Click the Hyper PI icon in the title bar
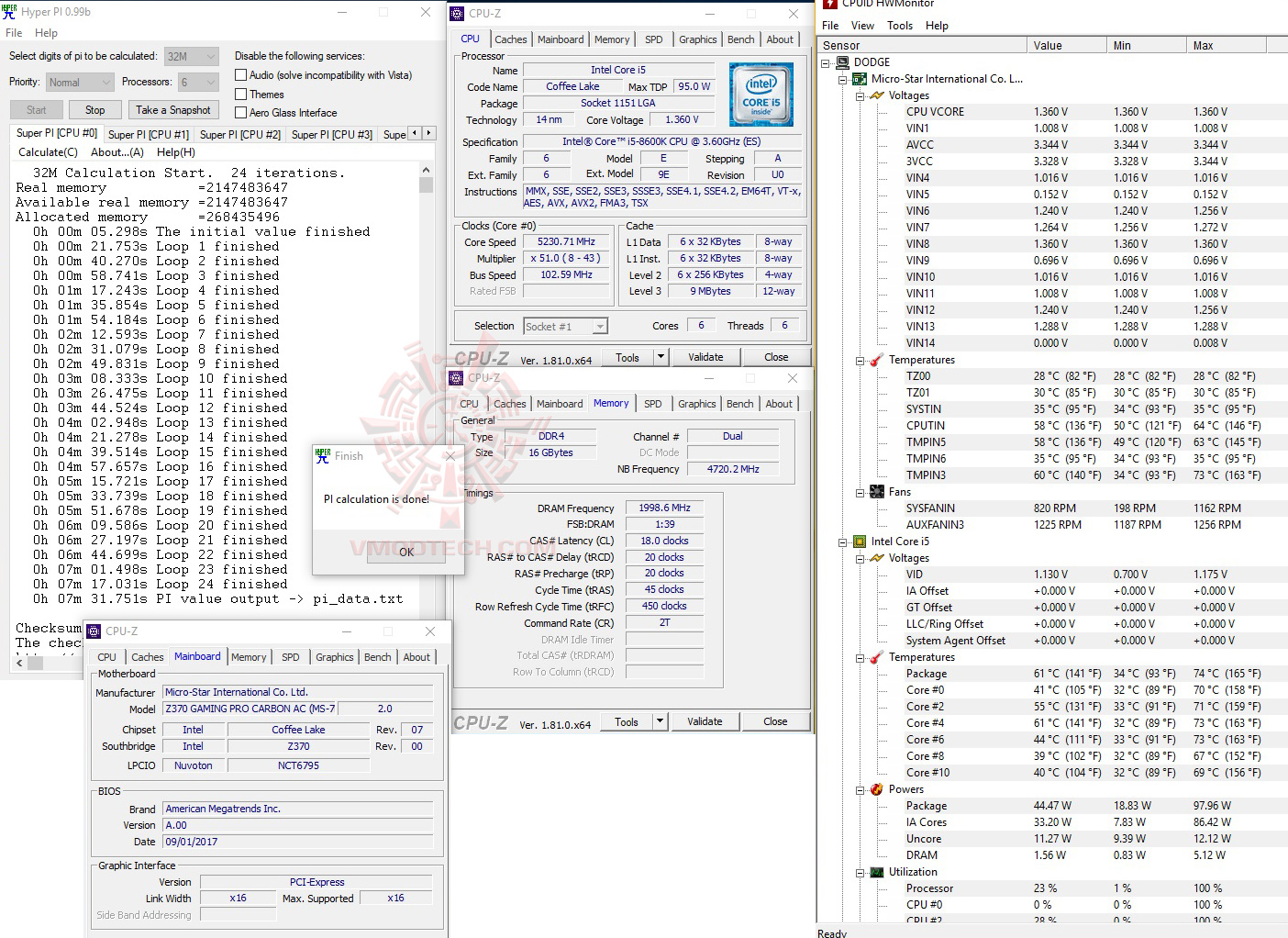The image size is (1288, 938). coord(10,11)
